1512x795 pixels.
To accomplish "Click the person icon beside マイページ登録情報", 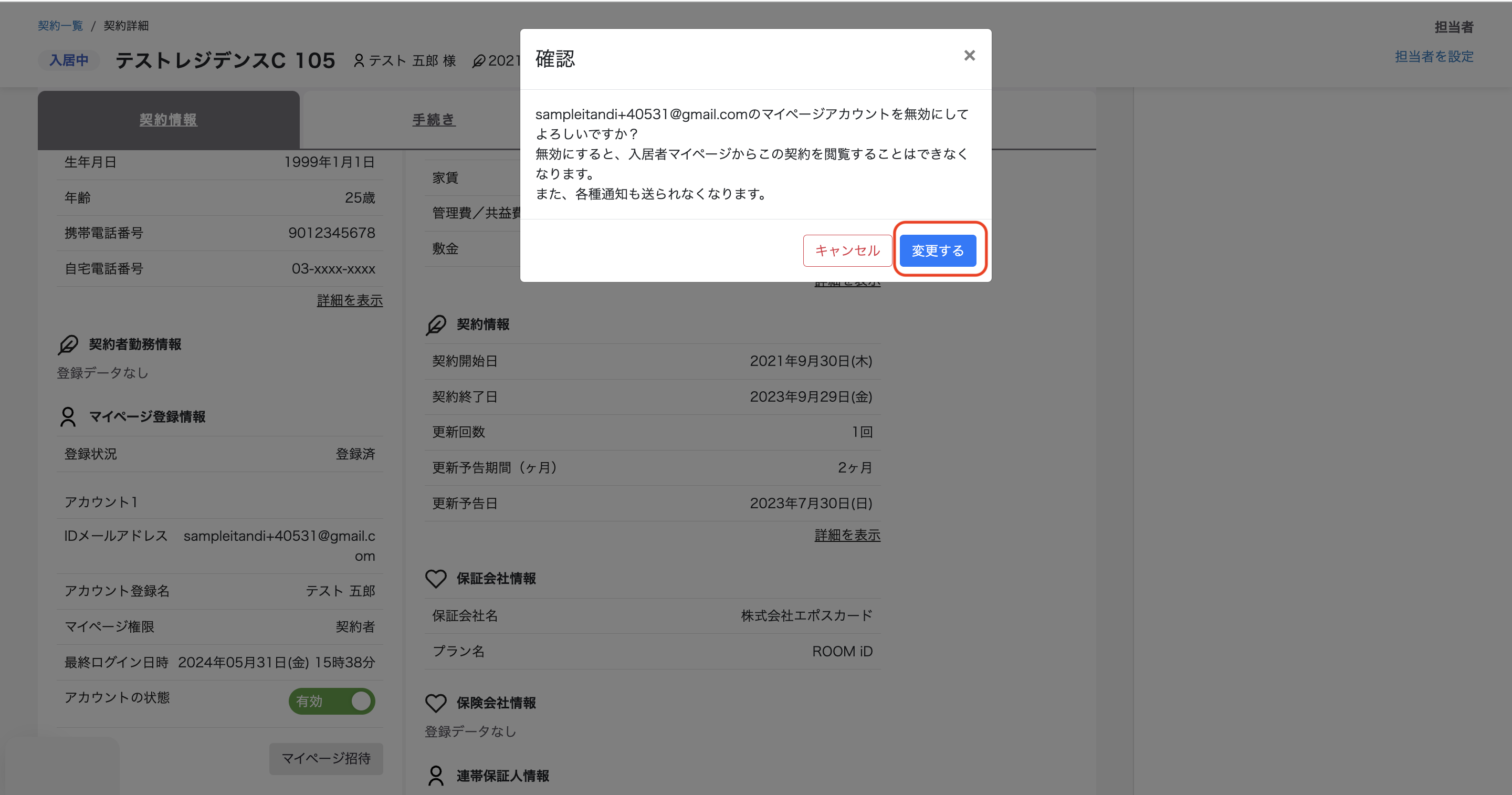I will tap(68, 417).
